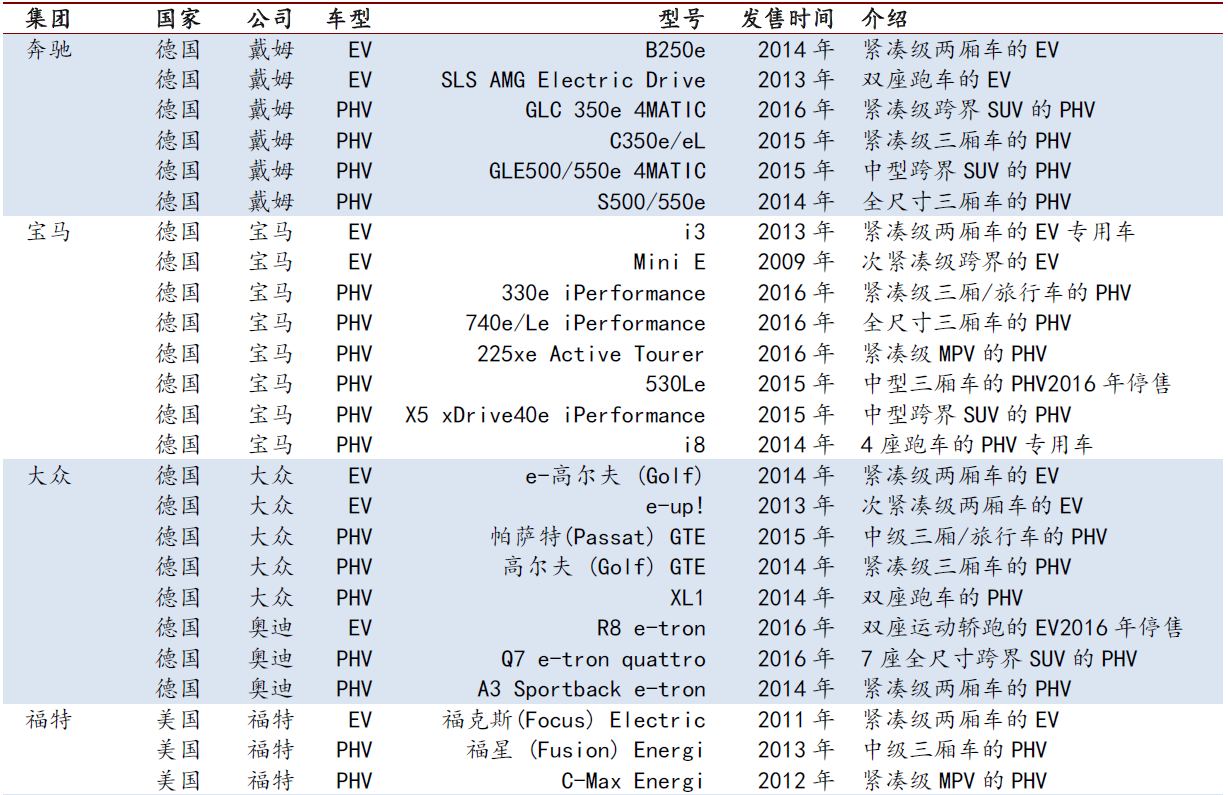The width and height of the screenshot is (1228, 795).
Task: Click the 介绍 column header
Action: coord(885,19)
